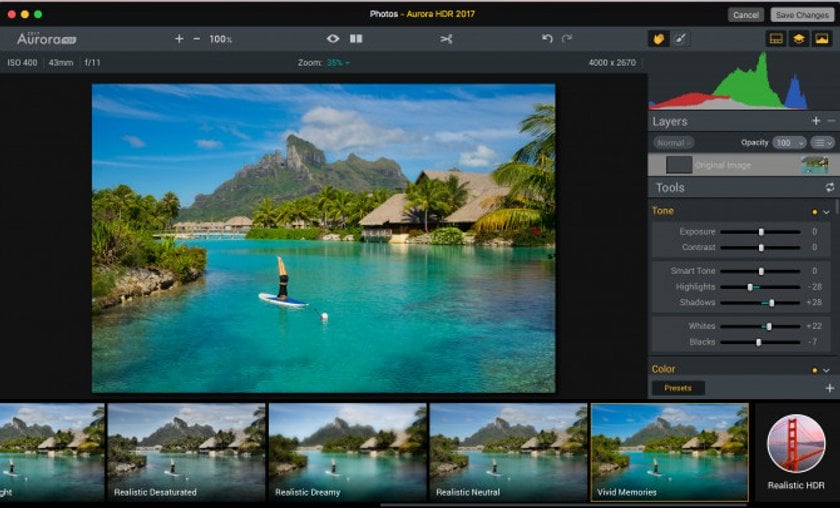Click Save Changes button
The image size is (840, 508).
(802, 15)
